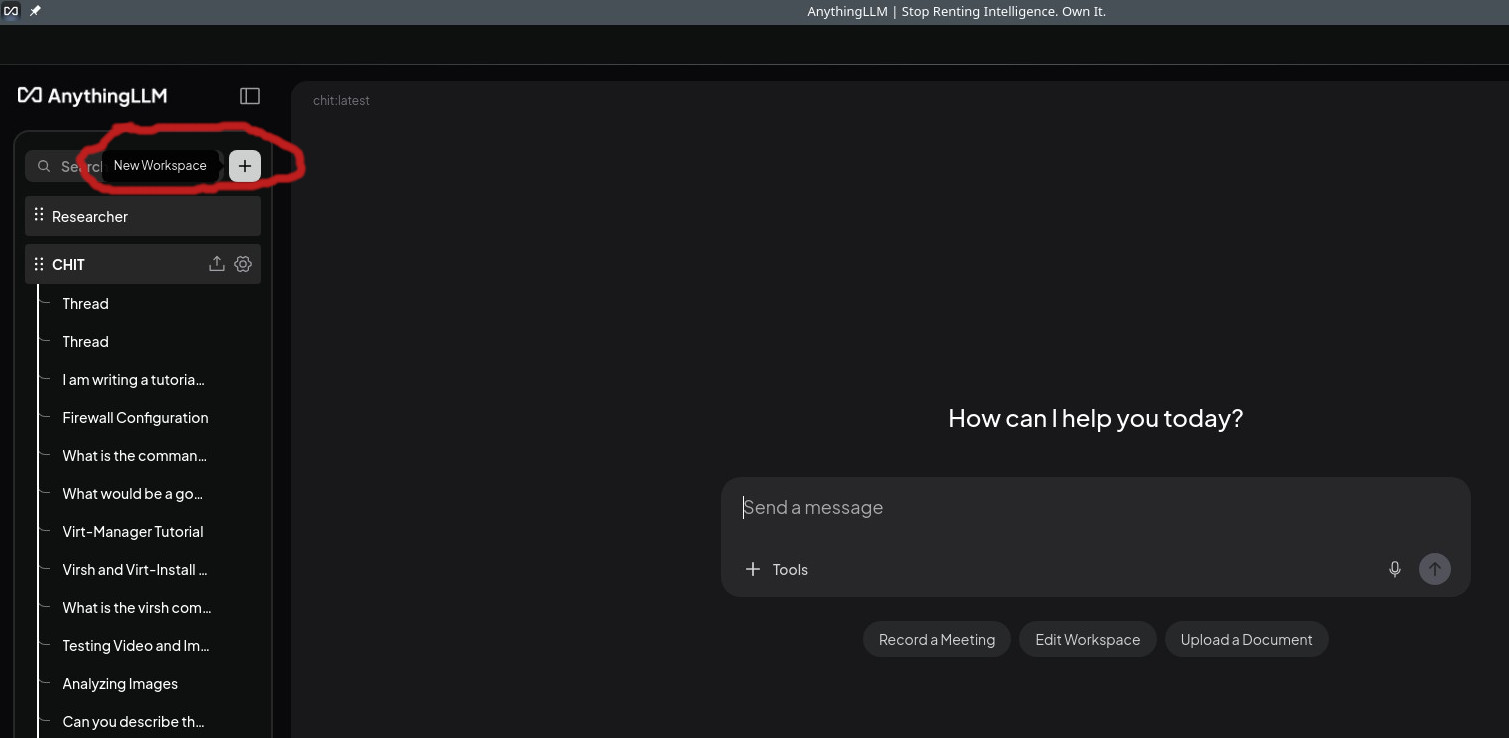Click the Edit Workspace button
1509x738 pixels.
(x=1088, y=640)
